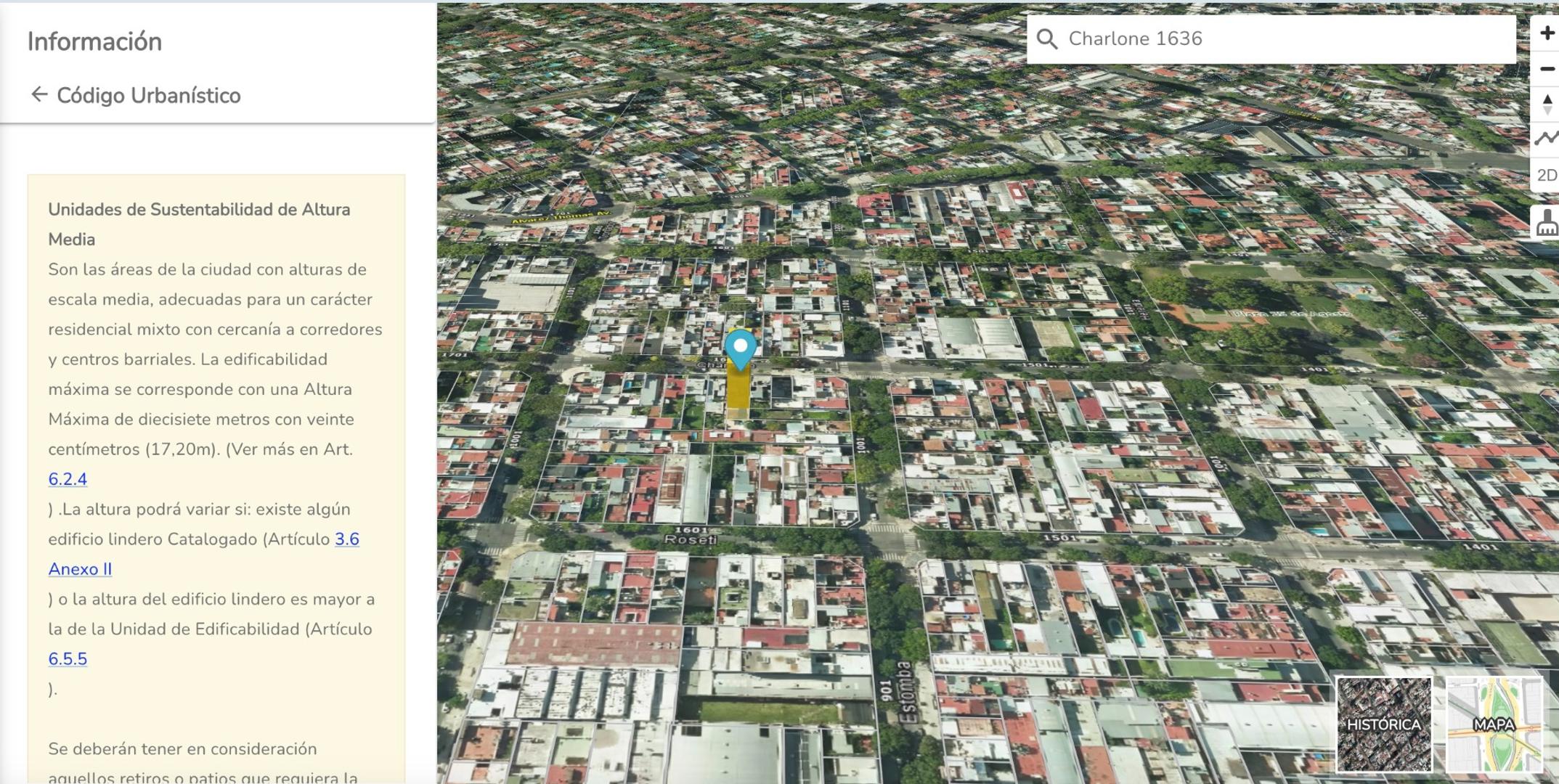Image resolution: width=1559 pixels, height=784 pixels.
Task: Click Unidades de Sustentabilidad de Altura Media heading
Action: (199, 224)
